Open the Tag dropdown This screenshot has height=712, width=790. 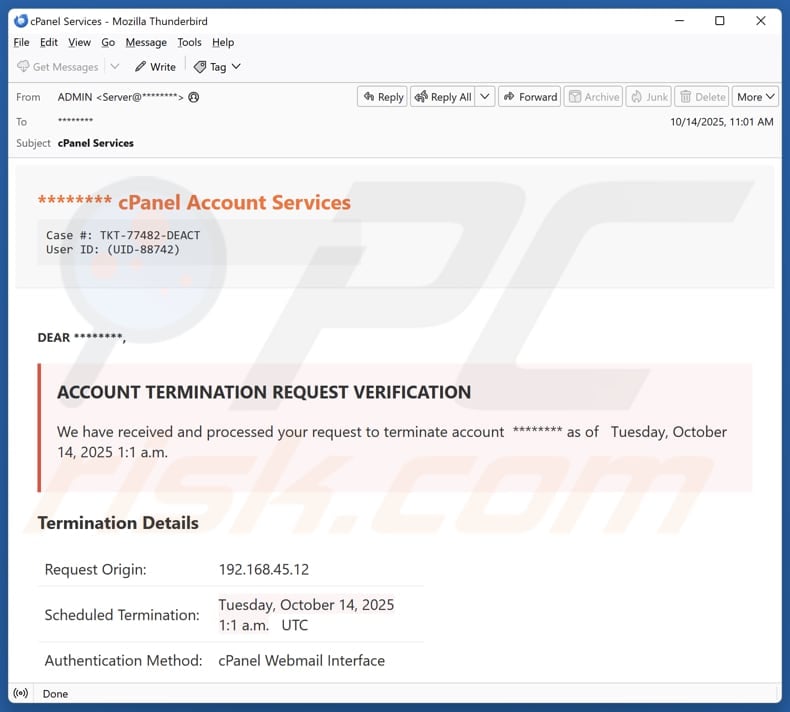pyautogui.click(x=217, y=67)
